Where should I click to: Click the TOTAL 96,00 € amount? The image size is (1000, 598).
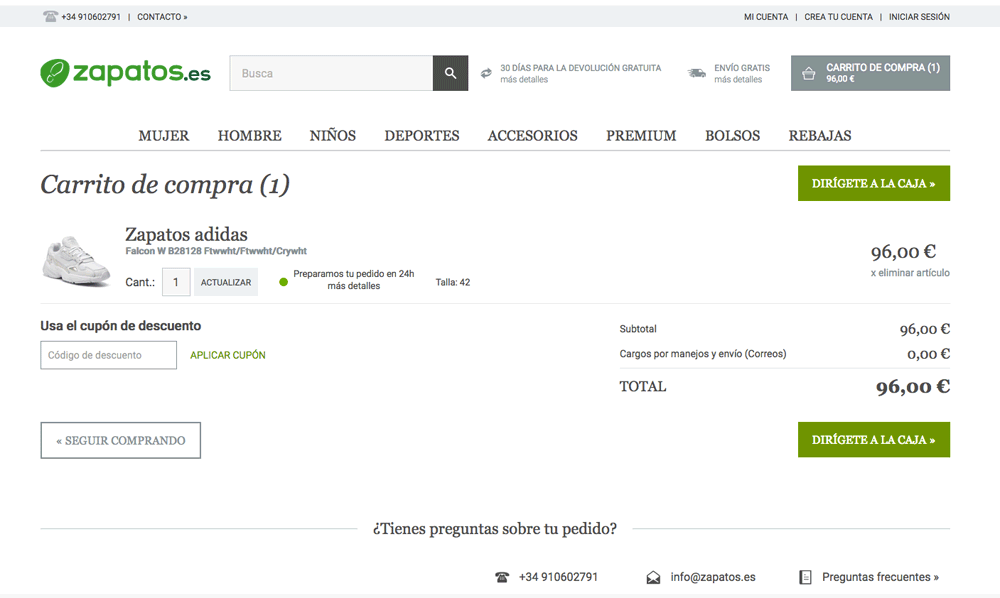pyautogui.click(x=913, y=386)
